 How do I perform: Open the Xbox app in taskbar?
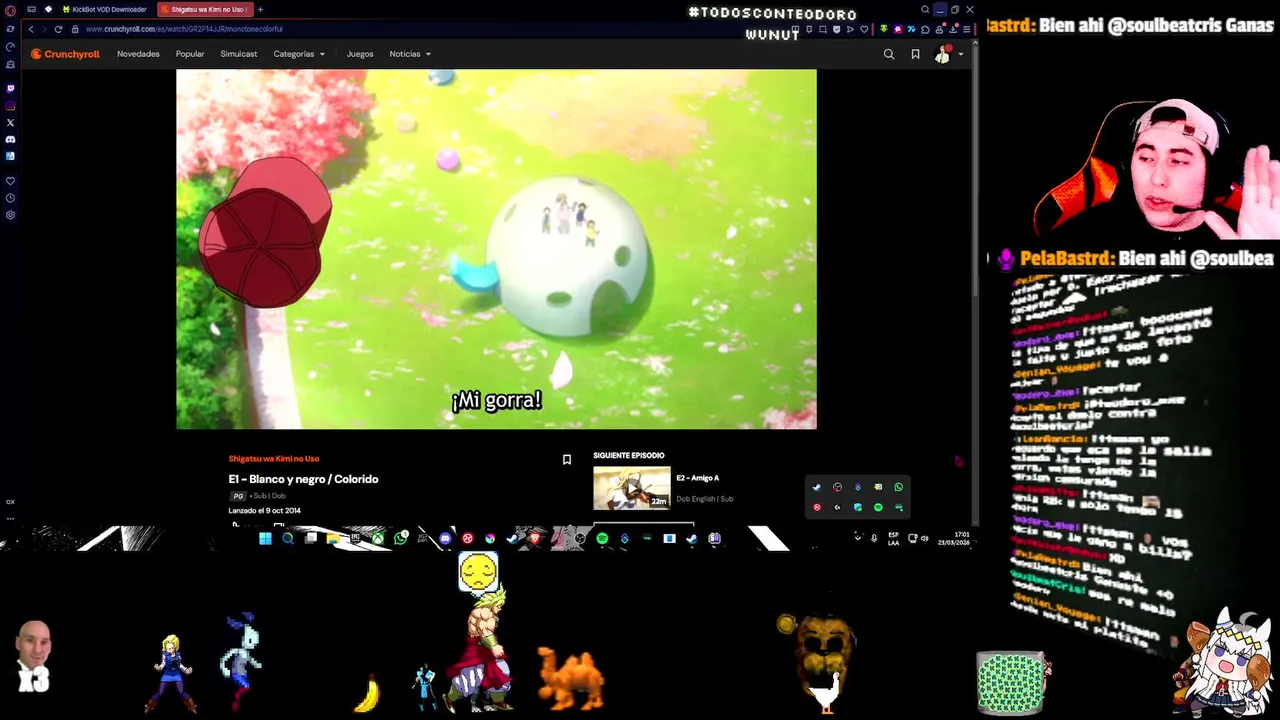point(377,538)
